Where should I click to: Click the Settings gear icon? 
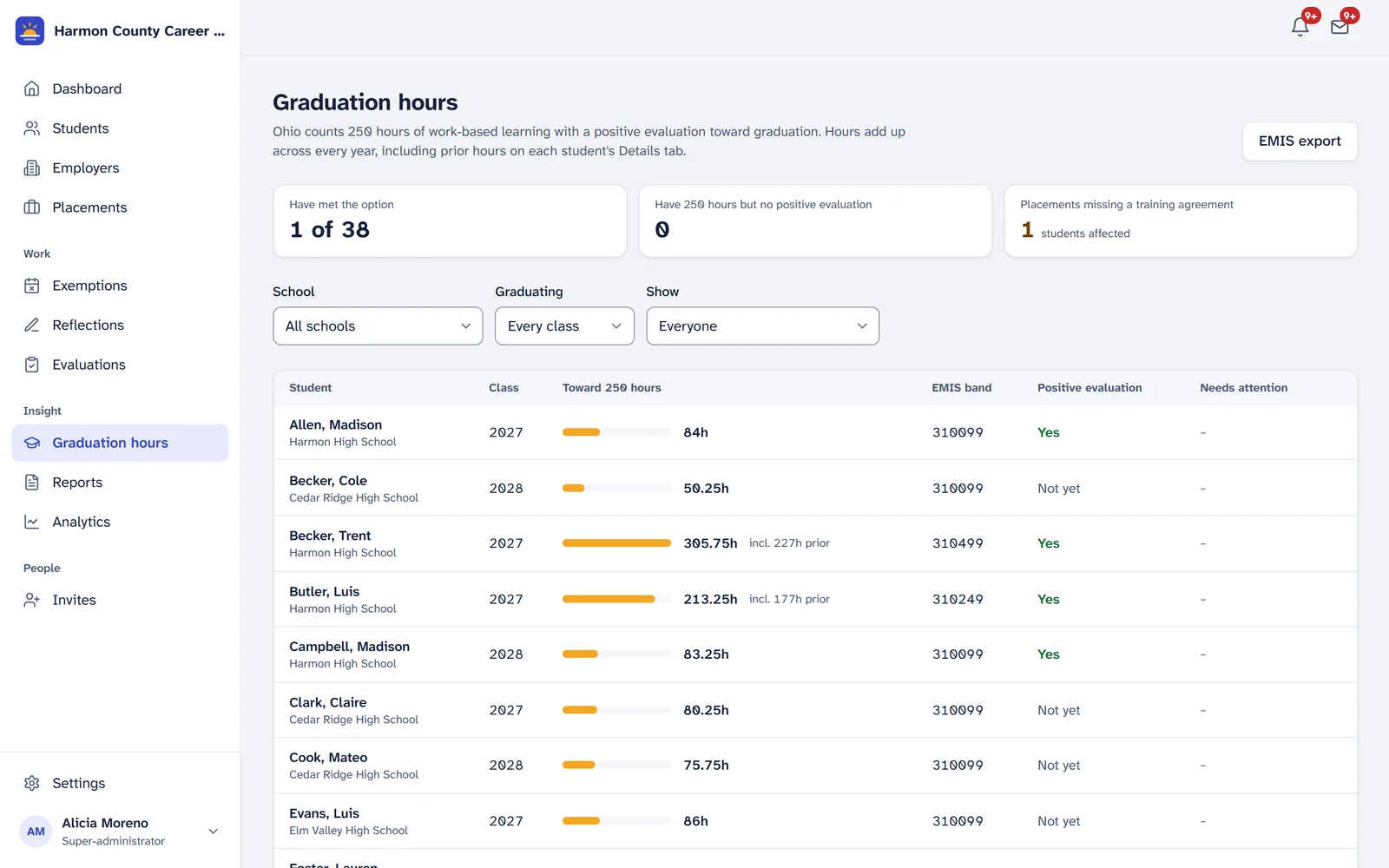coord(32,783)
